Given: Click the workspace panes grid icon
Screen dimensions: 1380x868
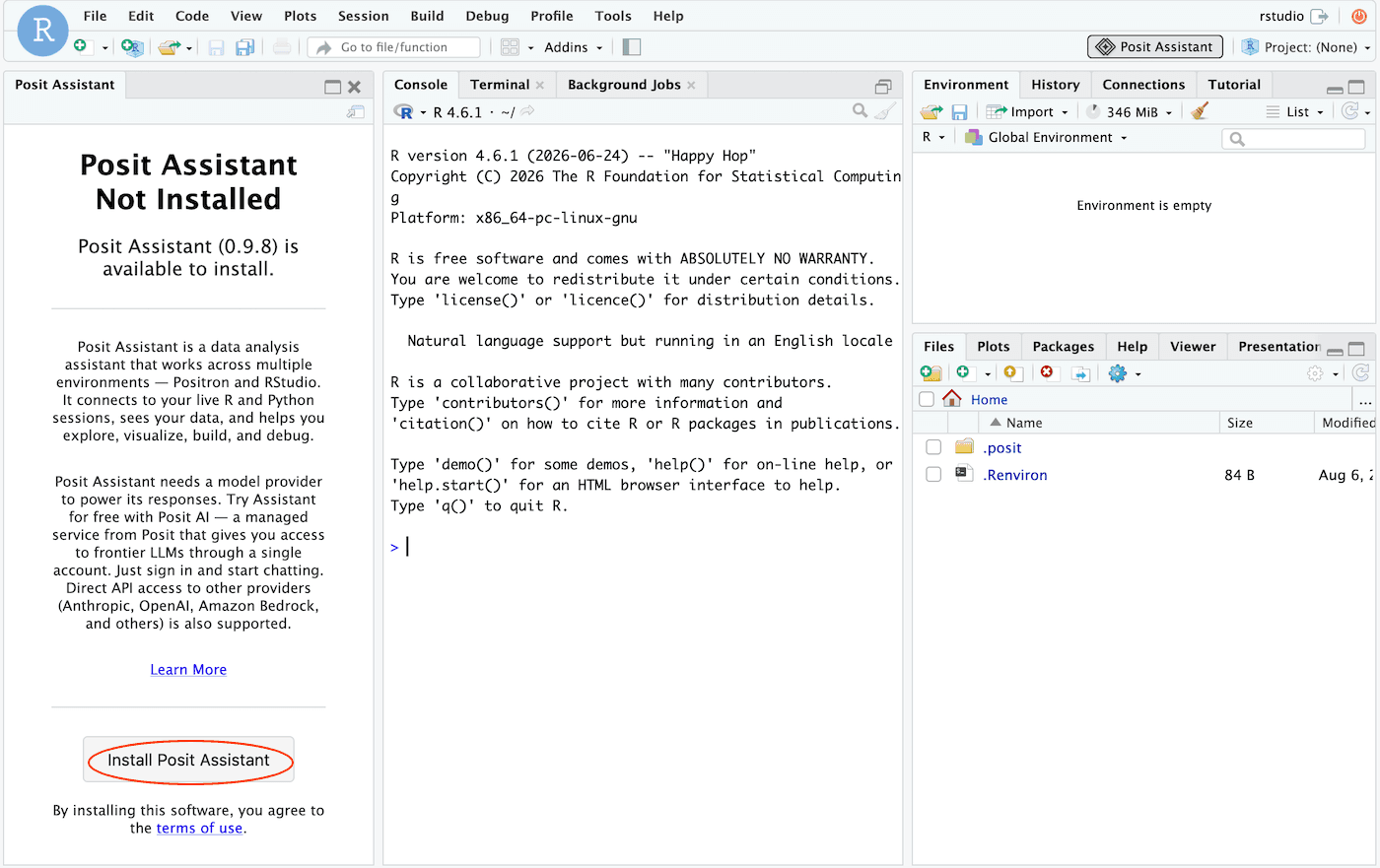Looking at the screenshot, I should (x=510, y=47).
